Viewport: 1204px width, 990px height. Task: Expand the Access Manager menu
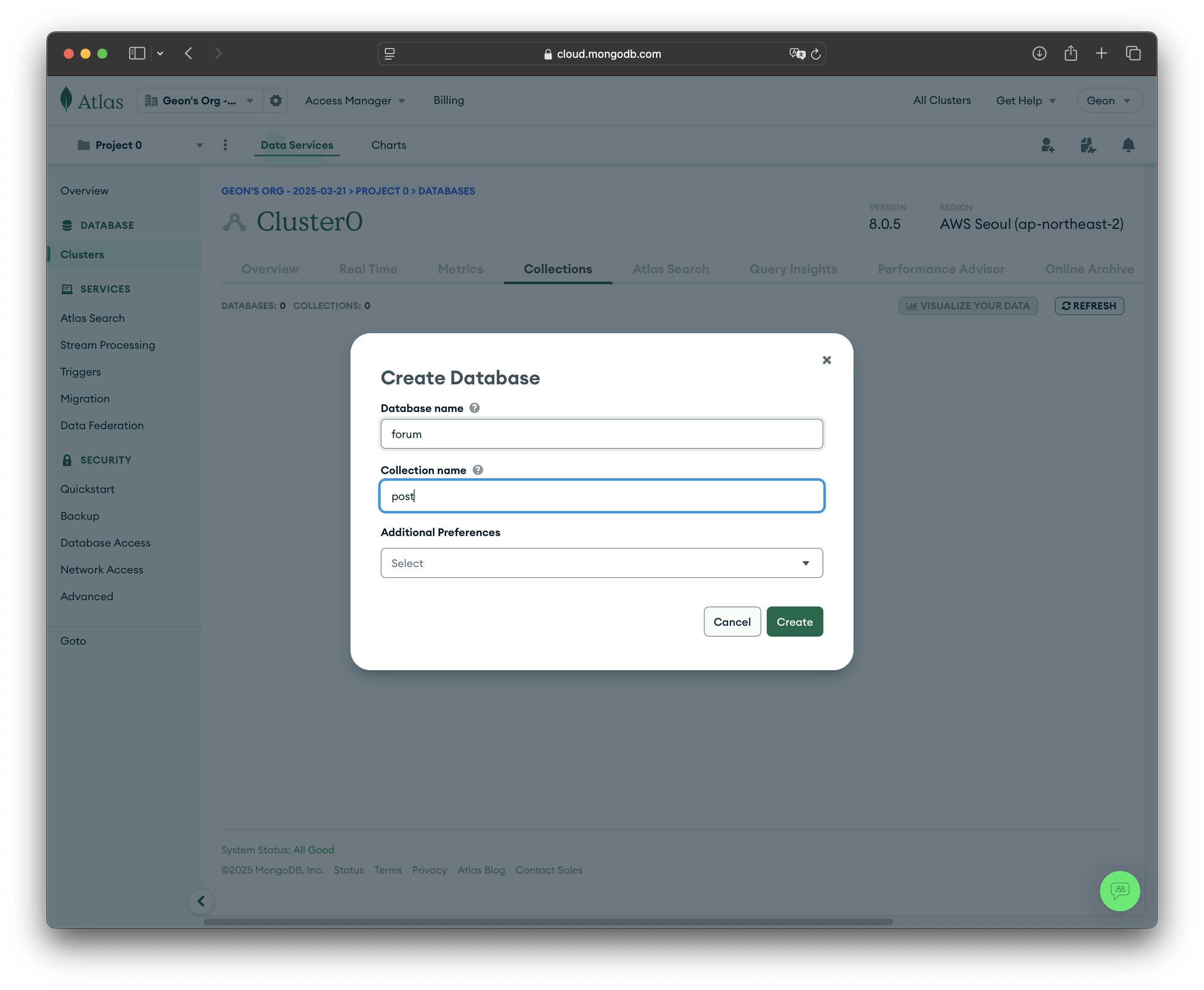click(x=355, y=100)
